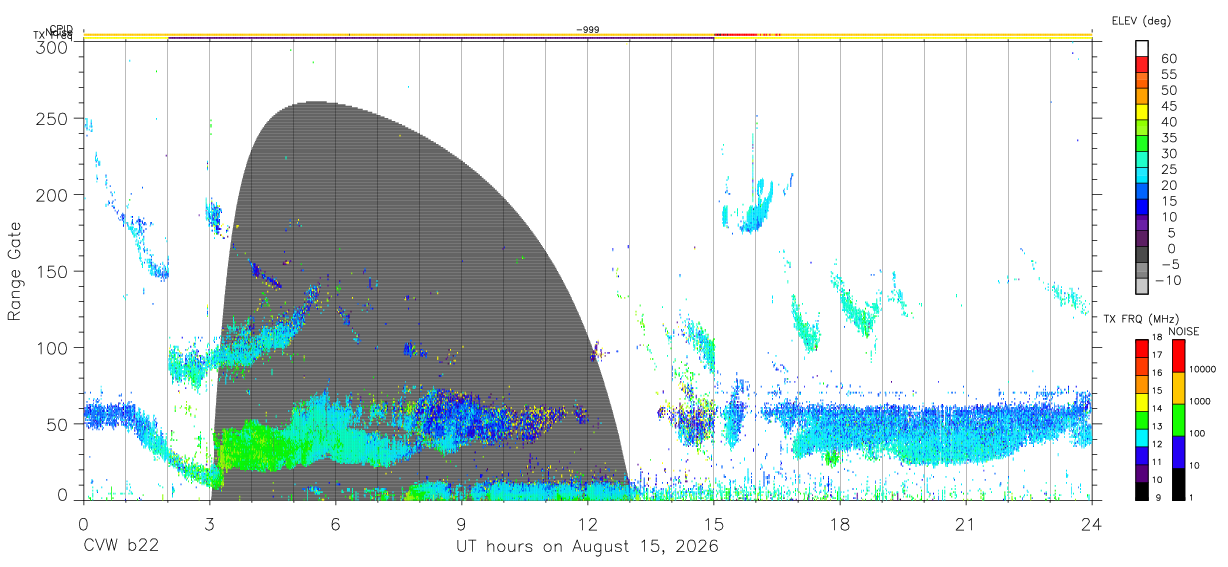Click the cyan TX FRQ swatch between 12 and 13
Screen dimensions: 1228x567
pyautogui.click(x=1142, y=436)
